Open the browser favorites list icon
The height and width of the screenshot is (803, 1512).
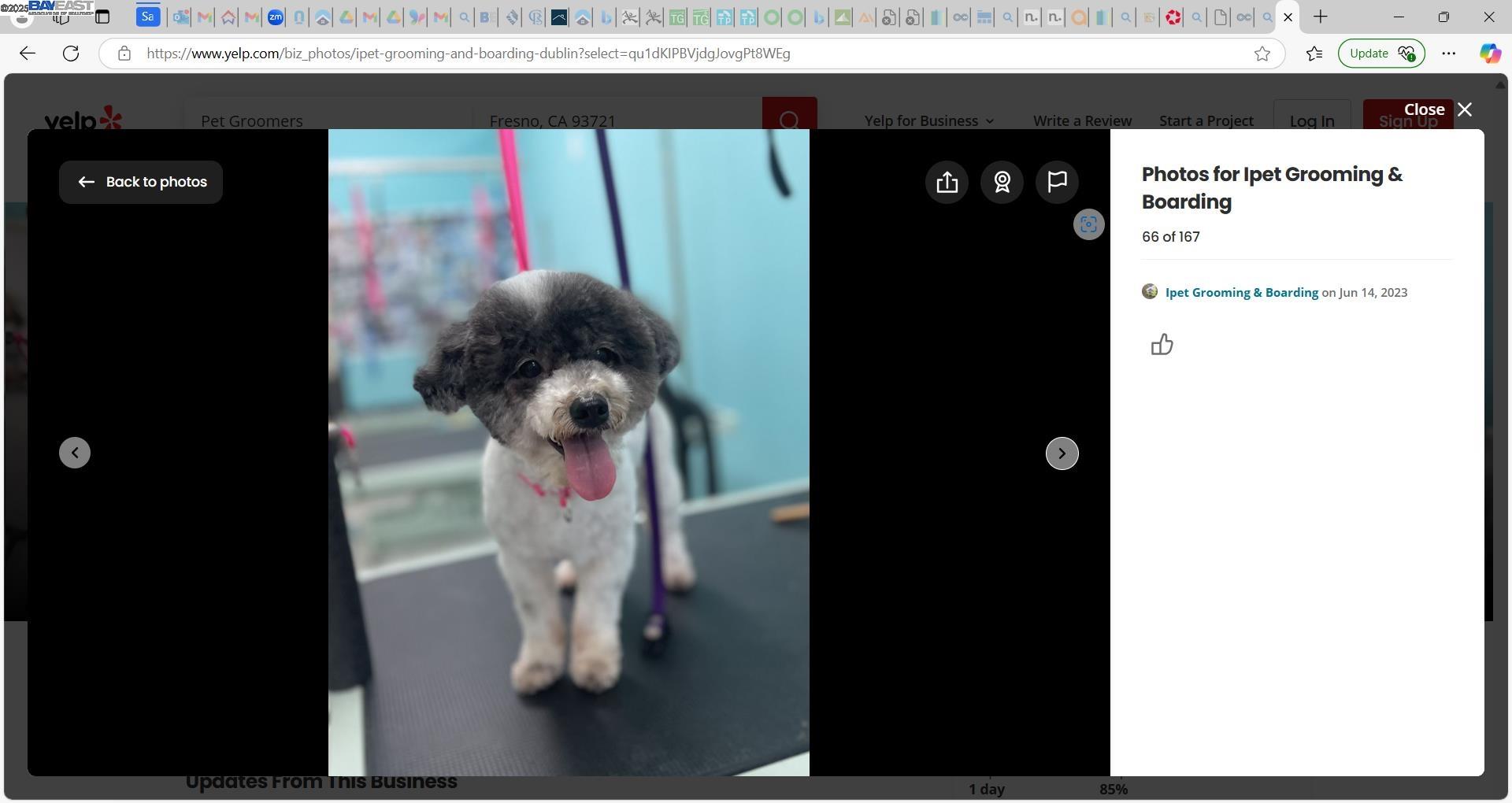(x=1314, y=54)
